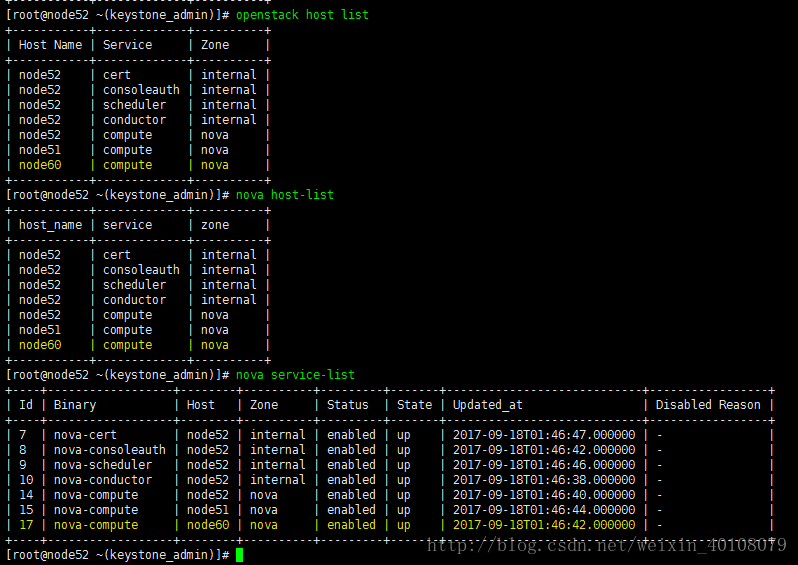The image size is (798, 565).
Task: Select the 'Binary' column header
Action: (75, 405)
